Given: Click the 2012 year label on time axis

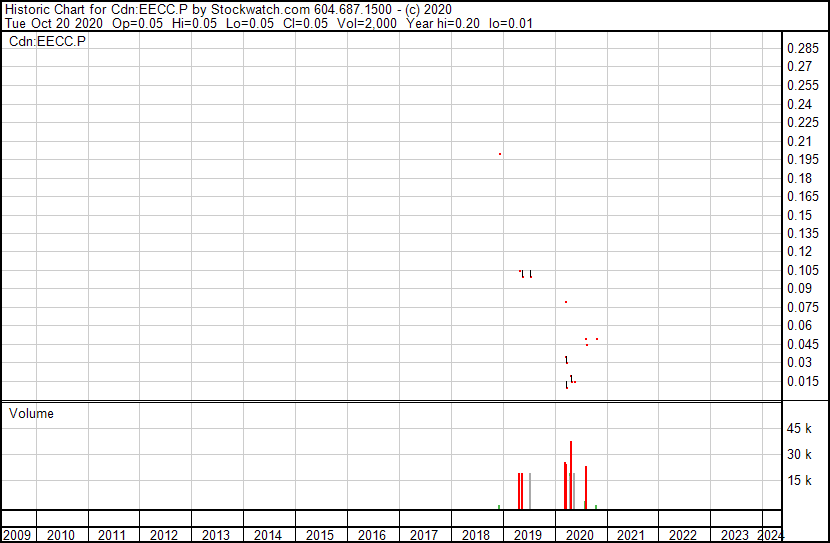Looking at the screenshot, I should click(x=164, y=535).
